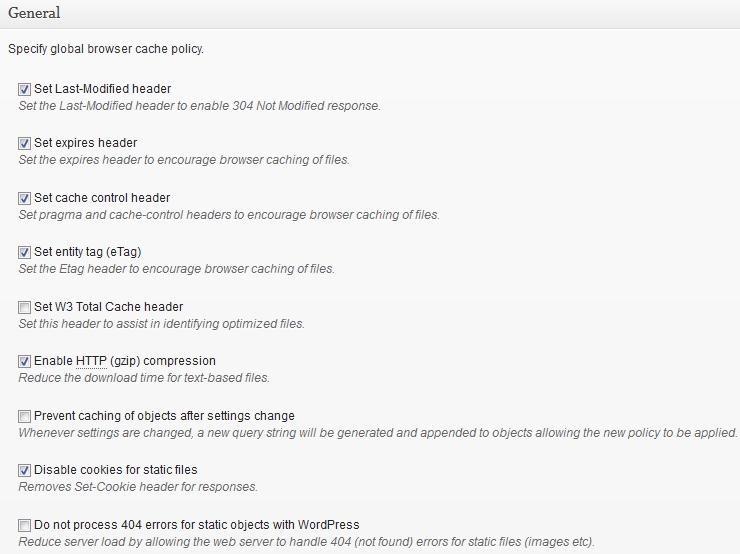Click the General section header
This screenshot has height=554, width=740.
34,14
